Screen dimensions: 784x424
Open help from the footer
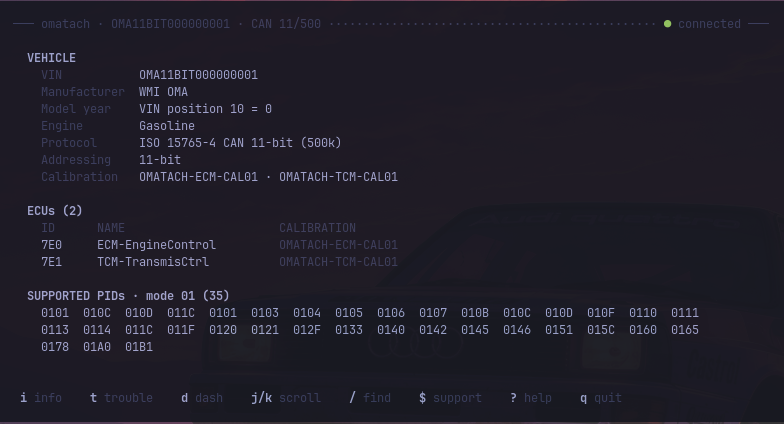pos(531,398)
